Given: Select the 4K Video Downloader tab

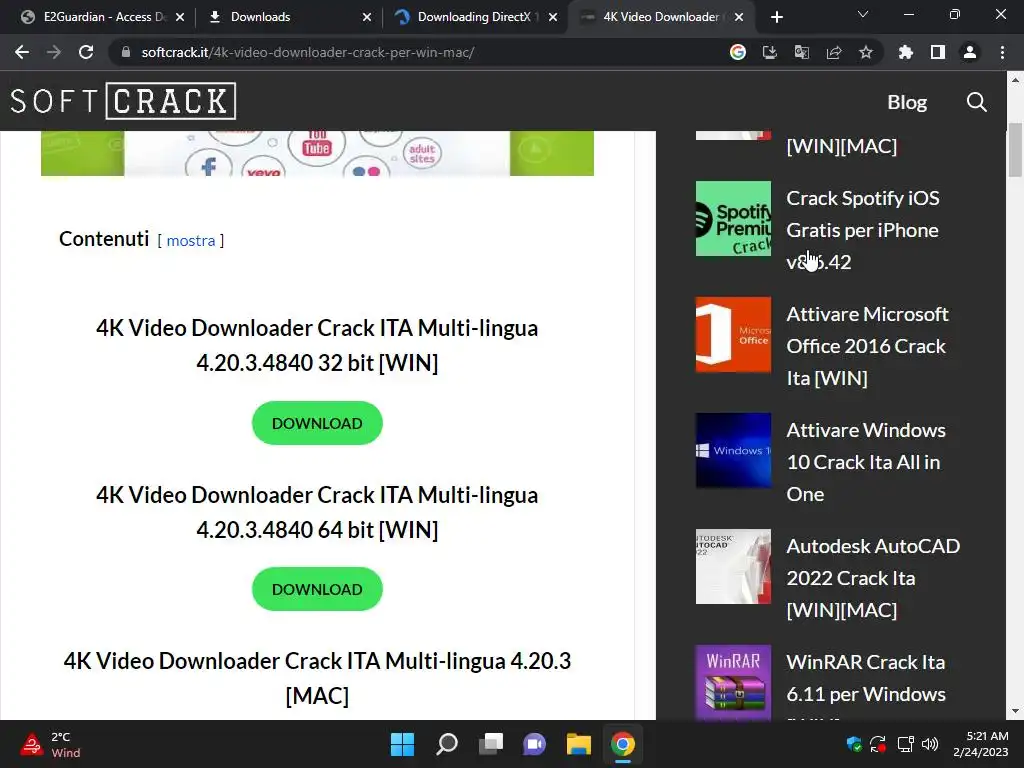Looking at the screenshot, I should click(661, 17).
